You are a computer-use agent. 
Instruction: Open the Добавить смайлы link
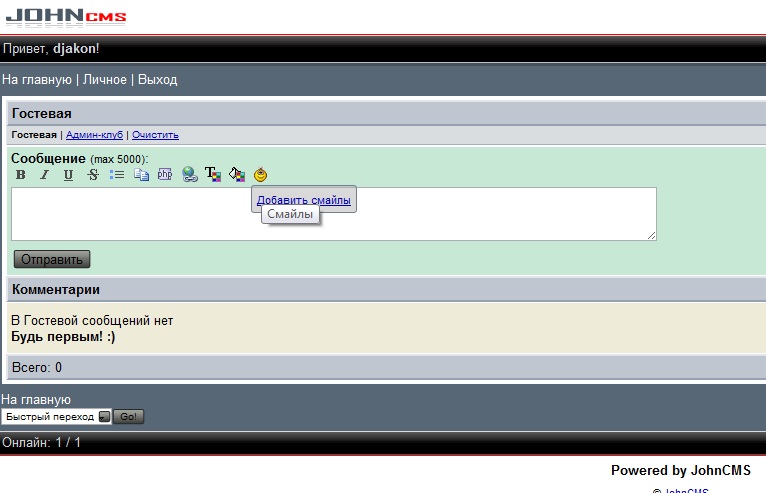coord(303,200)
